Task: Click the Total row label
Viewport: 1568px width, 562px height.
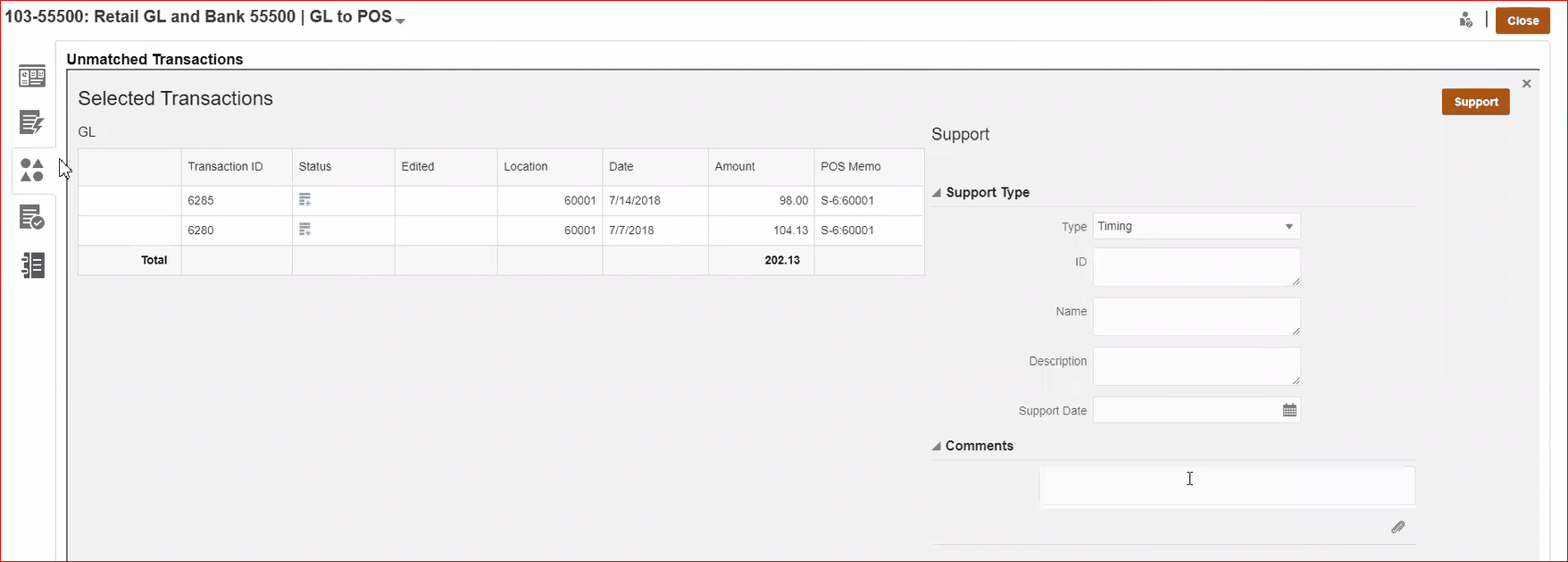Action: (x=154, y=260)
